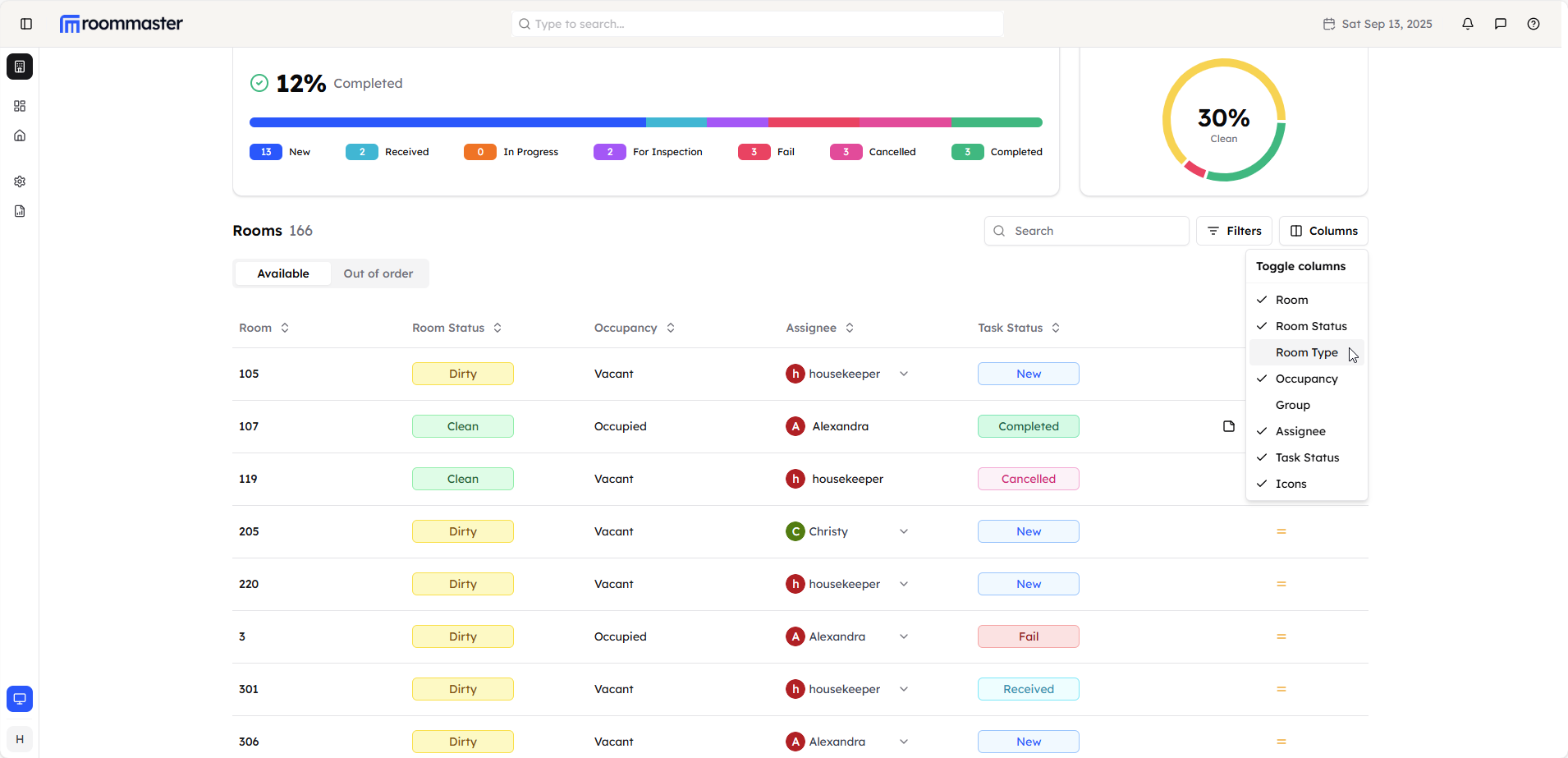
Task: Click the sidebar collapse panel icon
Action: [26, 24]
